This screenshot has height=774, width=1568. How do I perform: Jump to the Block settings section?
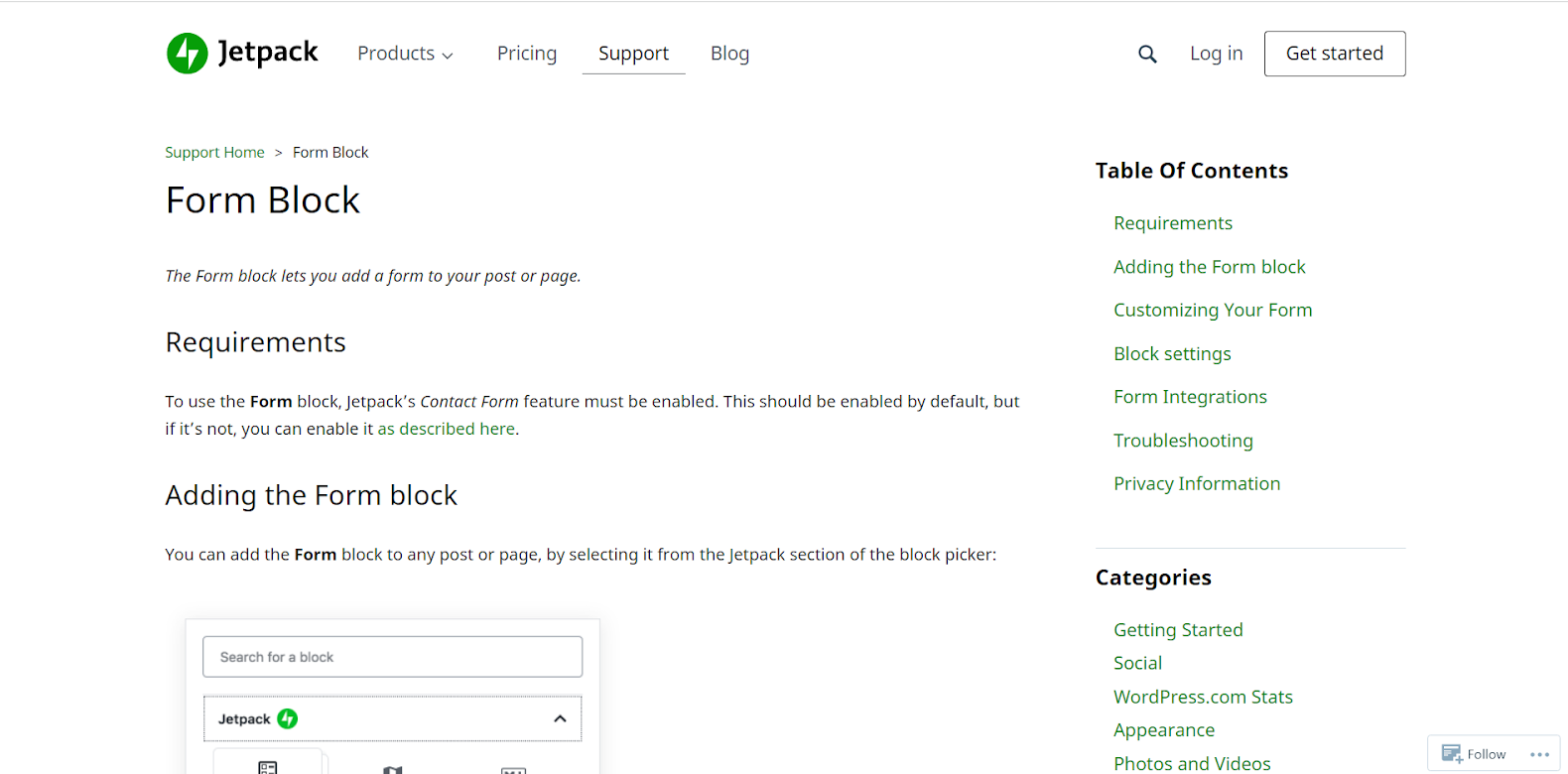coord(1172,353)
